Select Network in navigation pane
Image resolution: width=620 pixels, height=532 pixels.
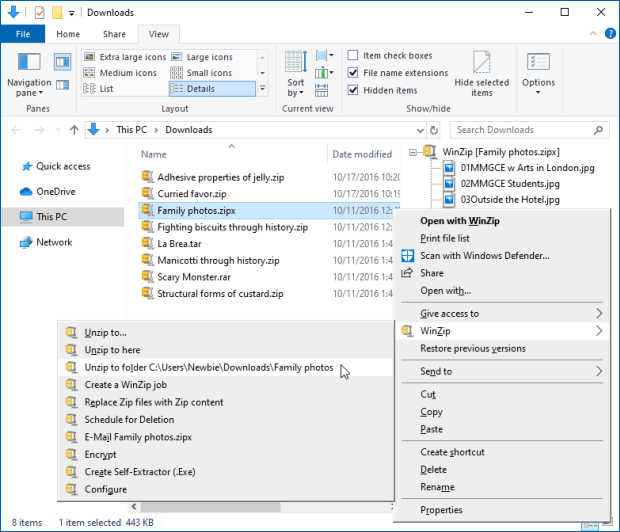tap(54, 242)
